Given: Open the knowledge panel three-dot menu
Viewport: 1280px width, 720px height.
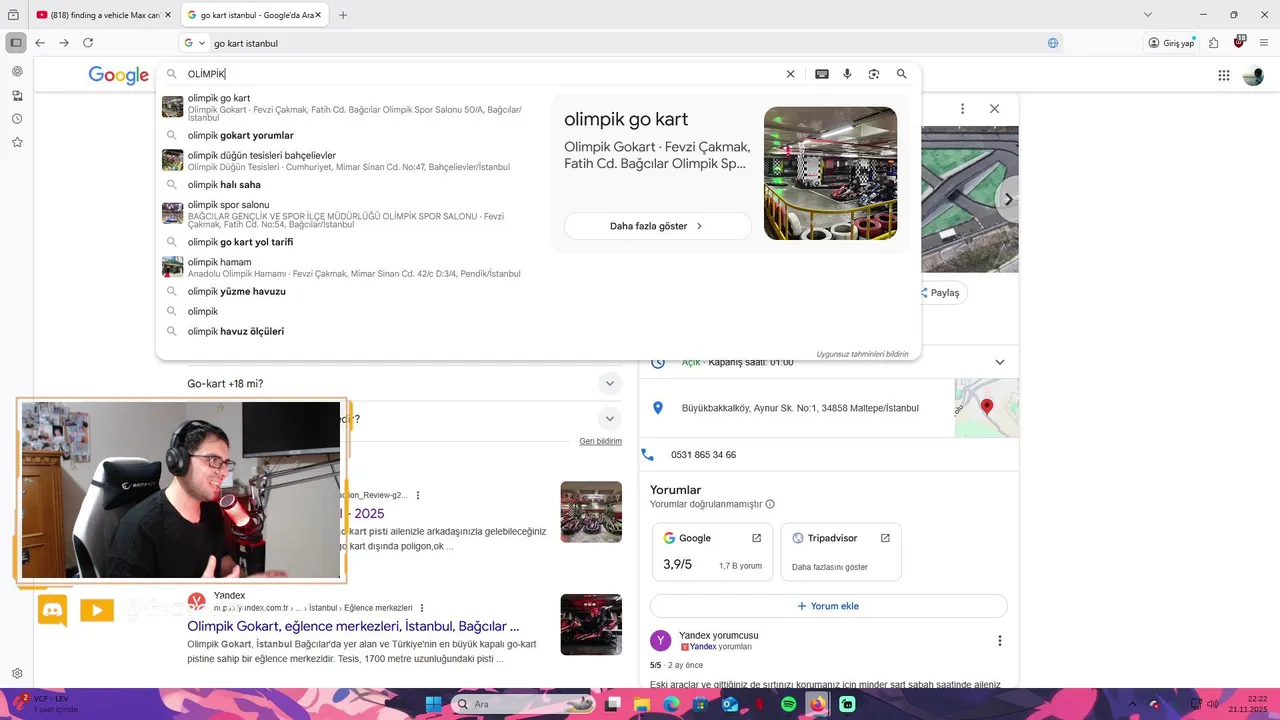Looking at the screenshot, I should click(962, 109).
